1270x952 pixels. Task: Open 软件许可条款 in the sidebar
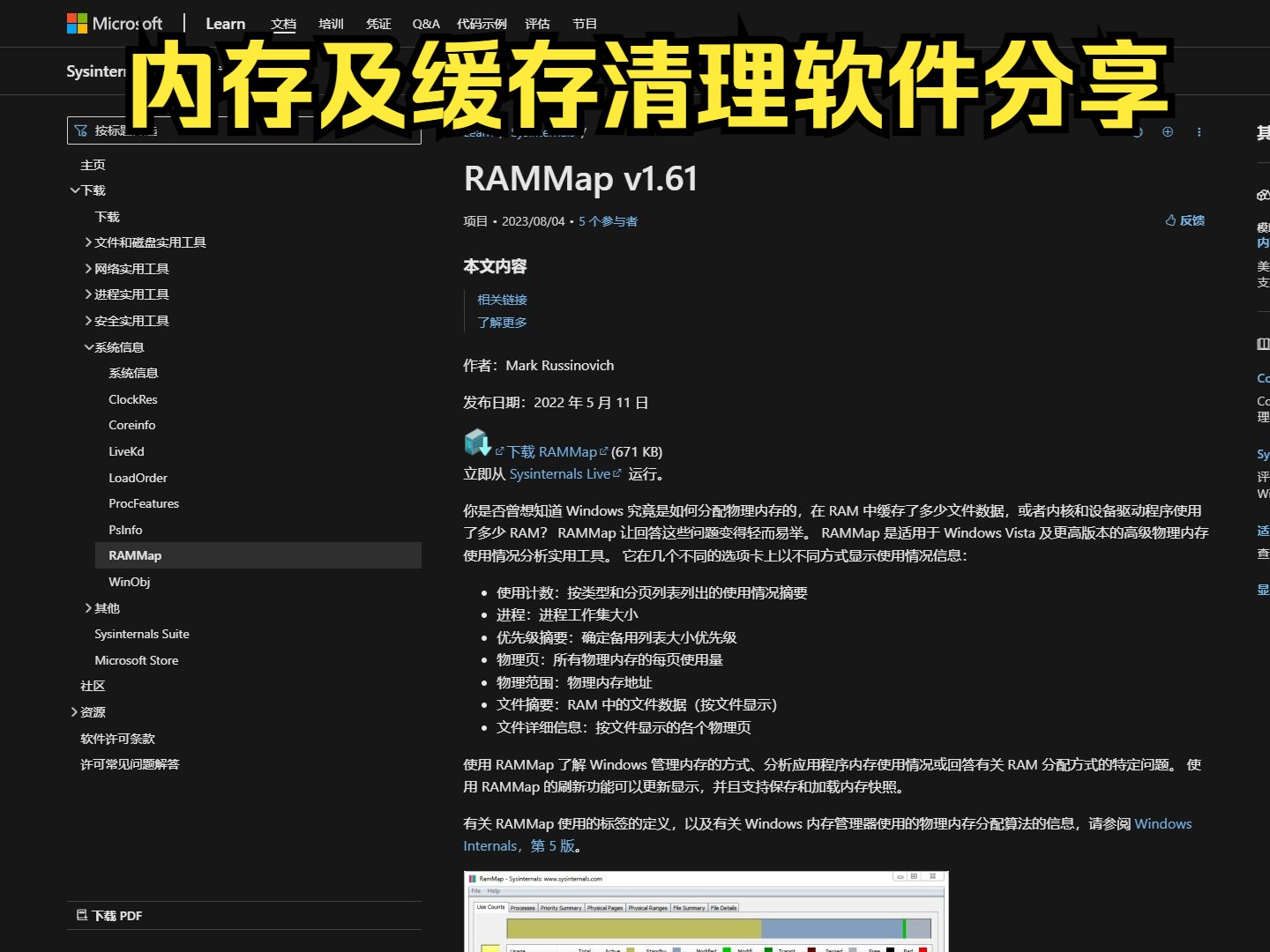[117, 739]
